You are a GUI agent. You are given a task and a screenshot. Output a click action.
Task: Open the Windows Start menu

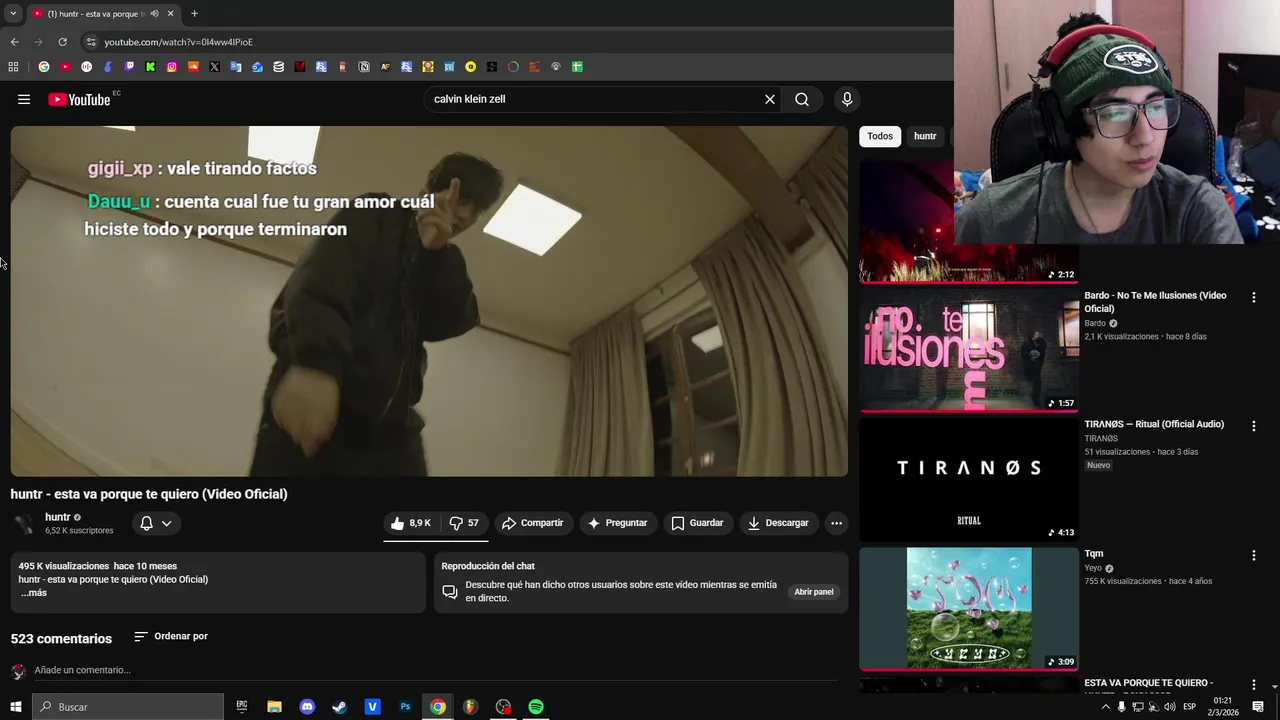(15, 707)
